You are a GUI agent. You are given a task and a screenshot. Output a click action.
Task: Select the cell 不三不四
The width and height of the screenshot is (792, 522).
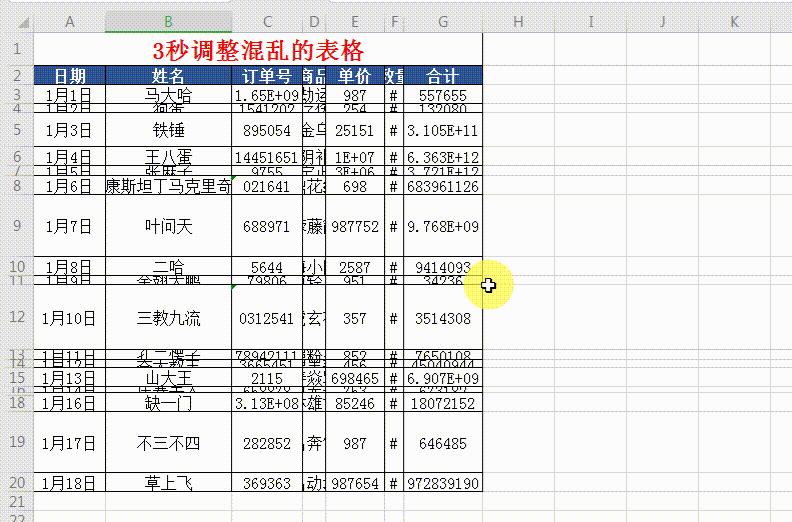click(168, 443)
